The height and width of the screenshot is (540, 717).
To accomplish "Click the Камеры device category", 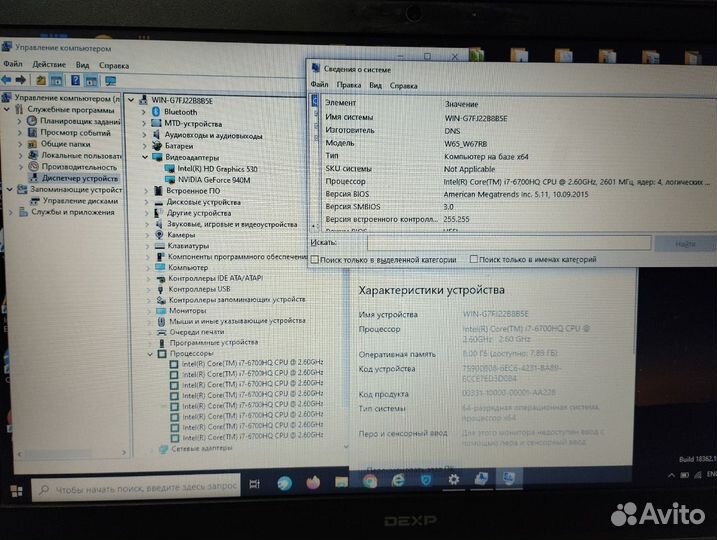I will click(x=181, y=235).
